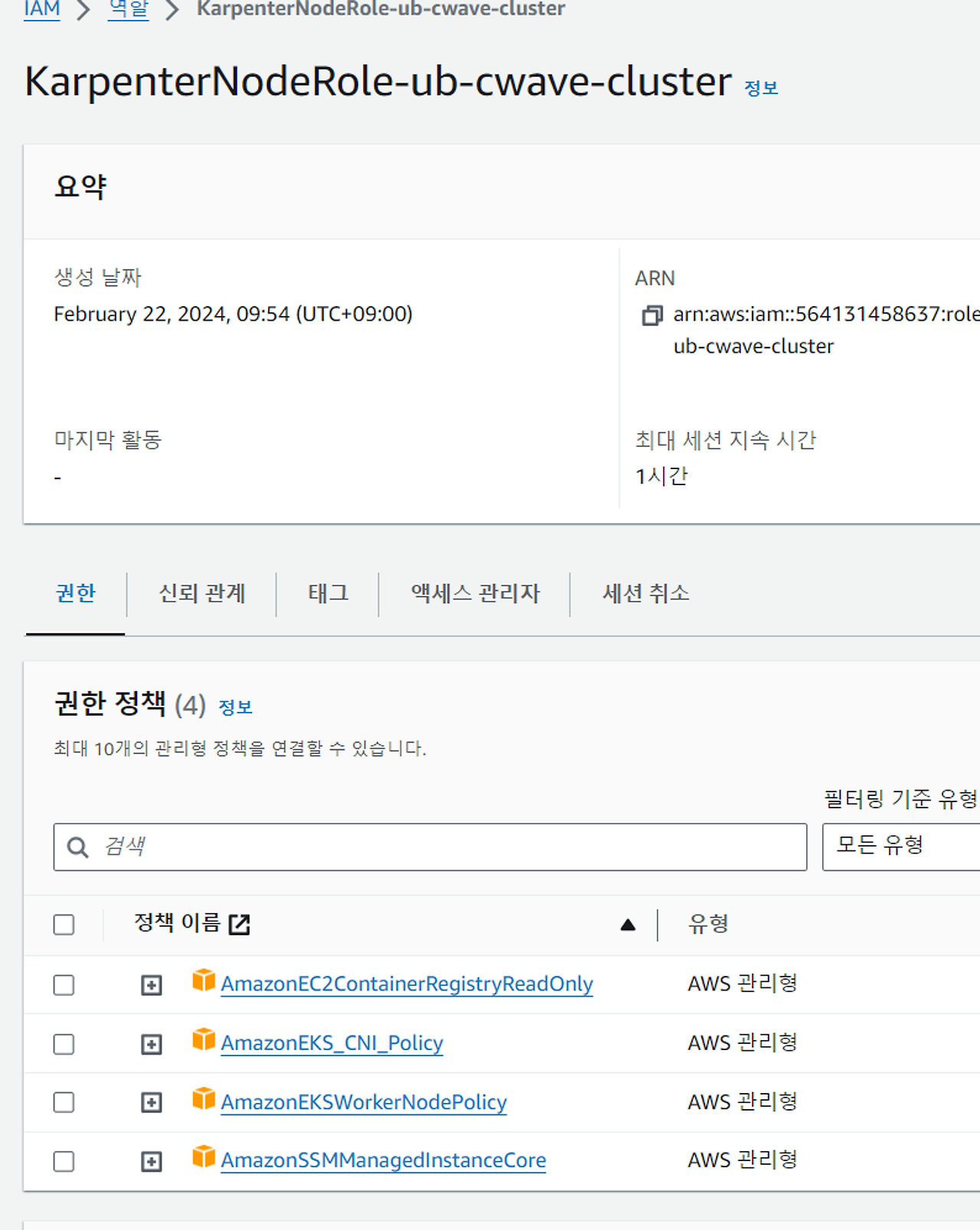Open the 세션 취소 tab
This screenshot has width=980, height=1230.
(x=646, y=593)
